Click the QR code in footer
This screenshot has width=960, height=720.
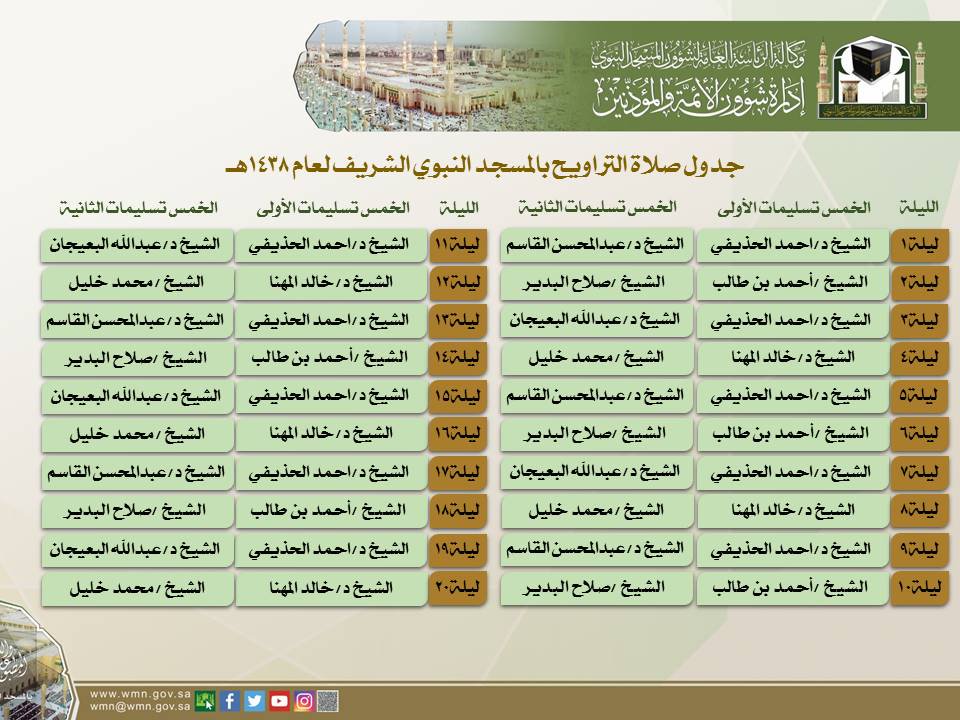pyautogui.click(x=328, y=700)
